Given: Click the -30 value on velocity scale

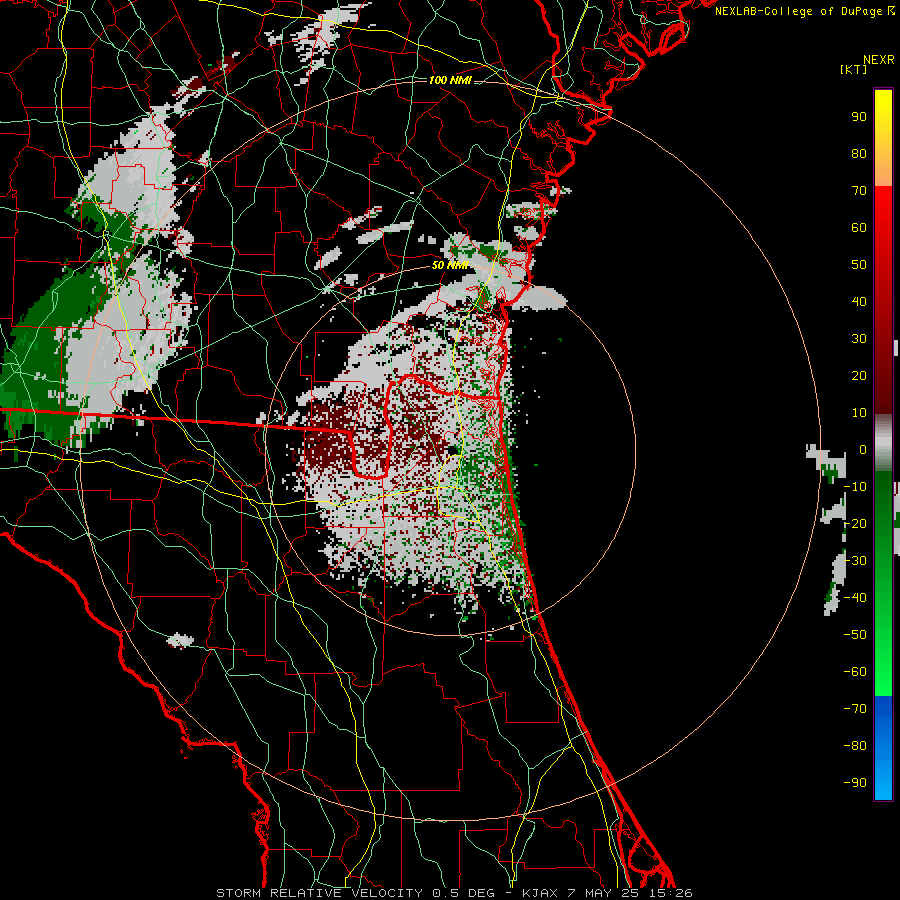Looking at the screenshot, I should (855, 561).
